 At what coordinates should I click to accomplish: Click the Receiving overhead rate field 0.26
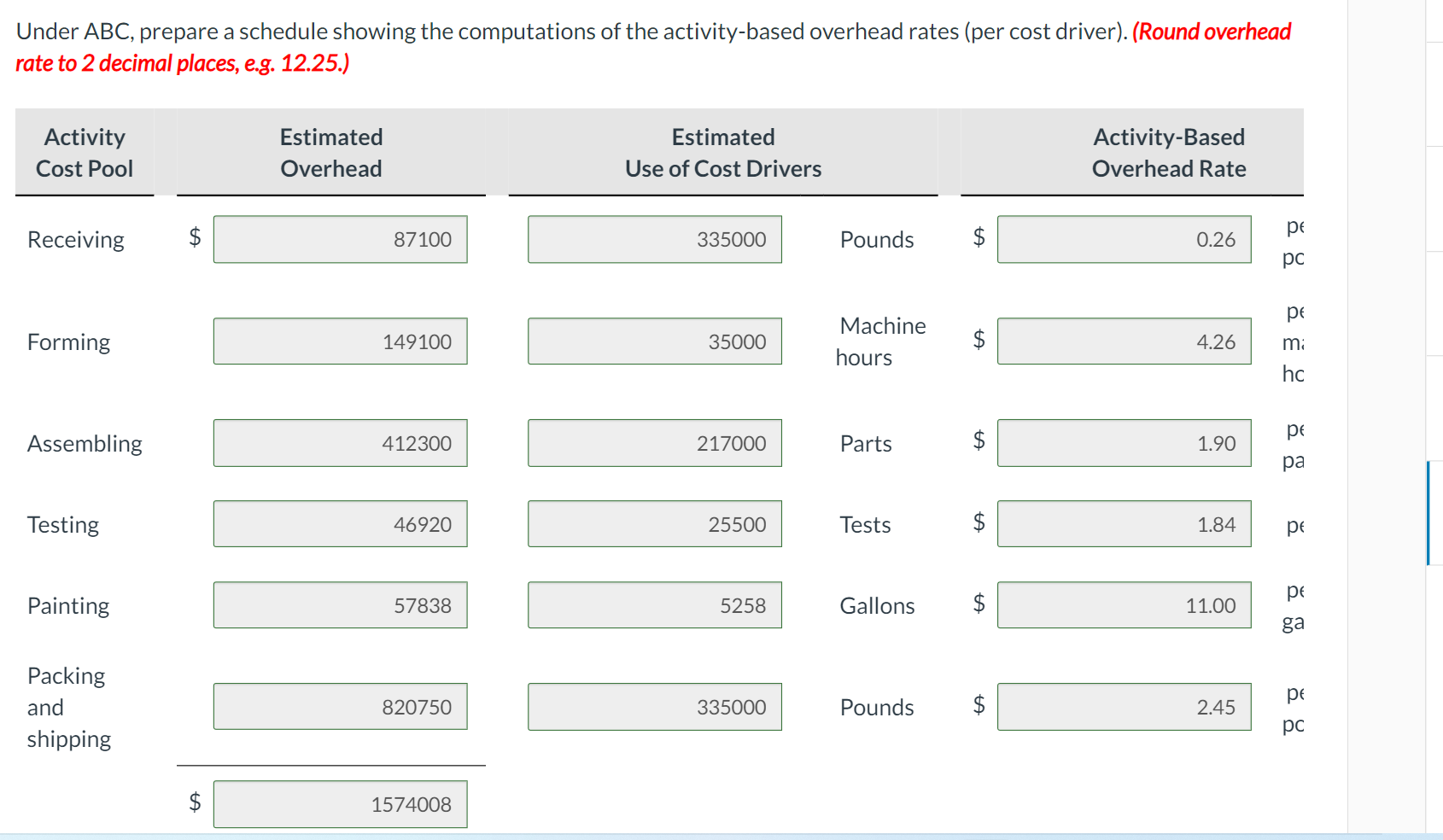click(x=1125, y=239)
